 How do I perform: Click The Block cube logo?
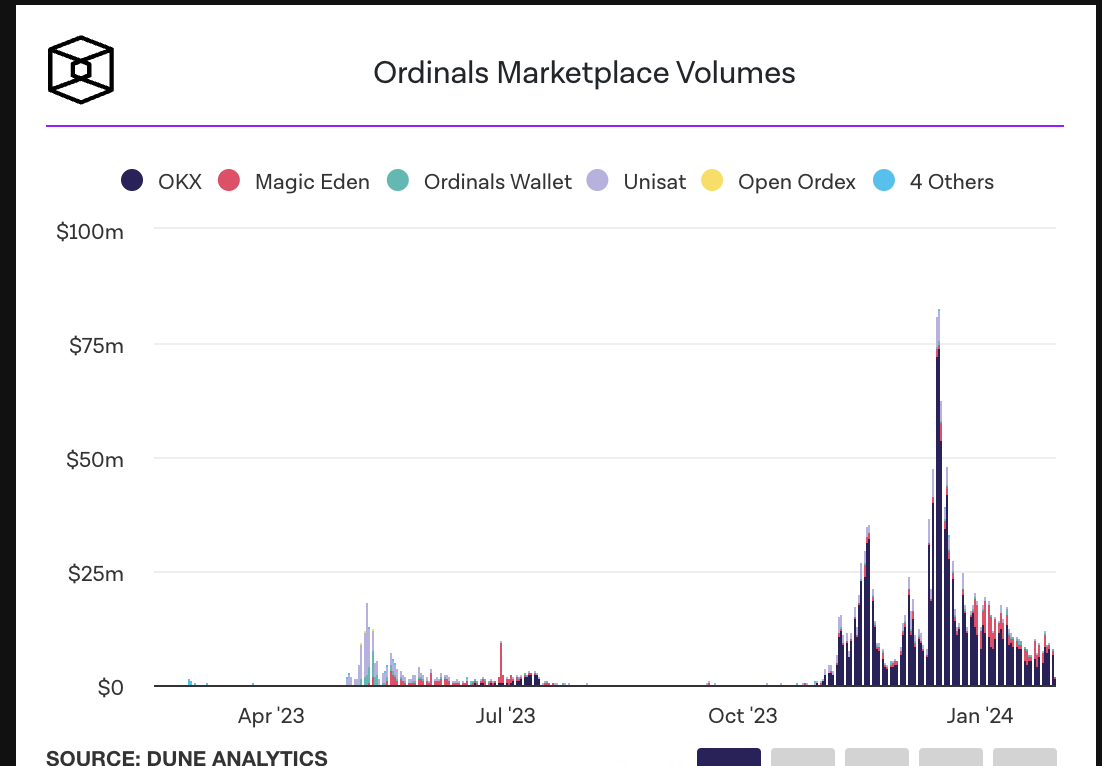pos(81,70)
